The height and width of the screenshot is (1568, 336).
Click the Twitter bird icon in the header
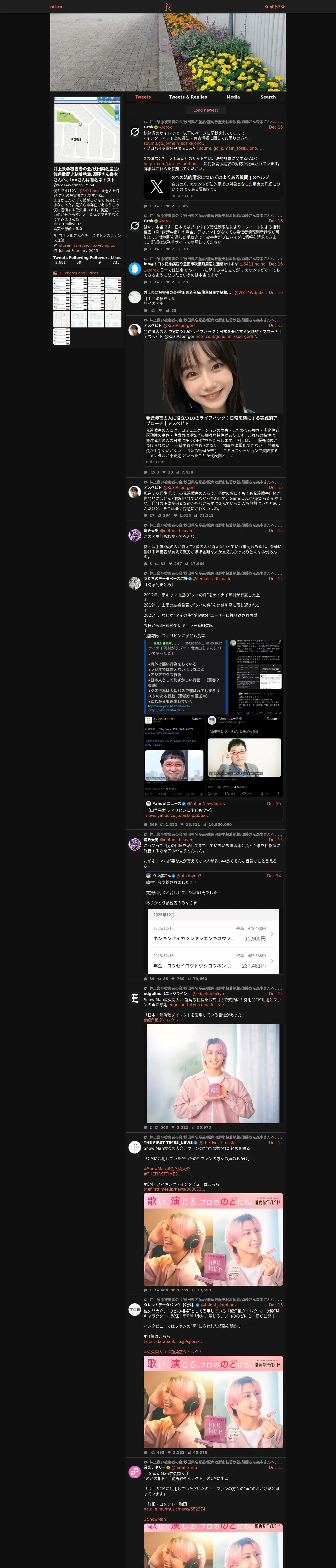(x=271, y=7)
